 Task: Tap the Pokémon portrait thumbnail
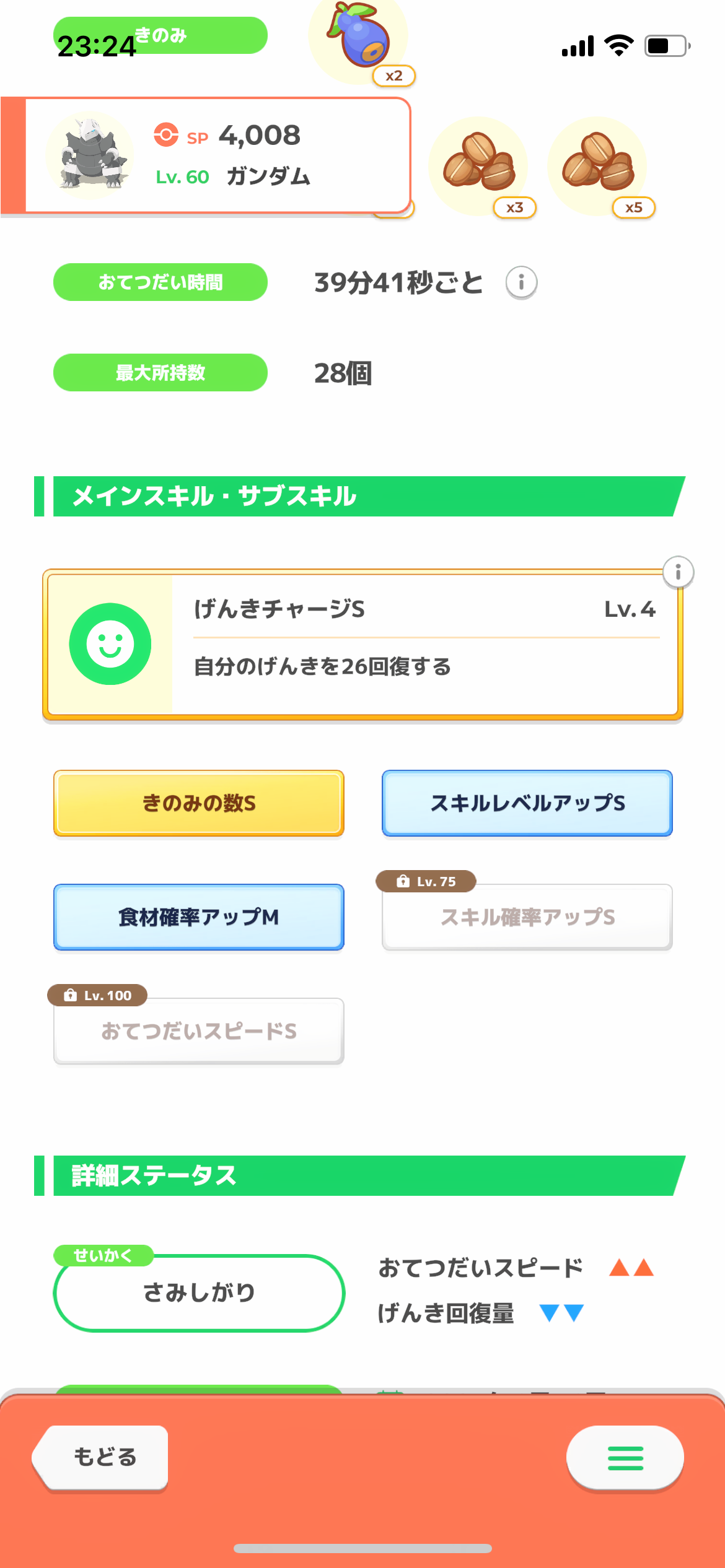click(90, 155)
